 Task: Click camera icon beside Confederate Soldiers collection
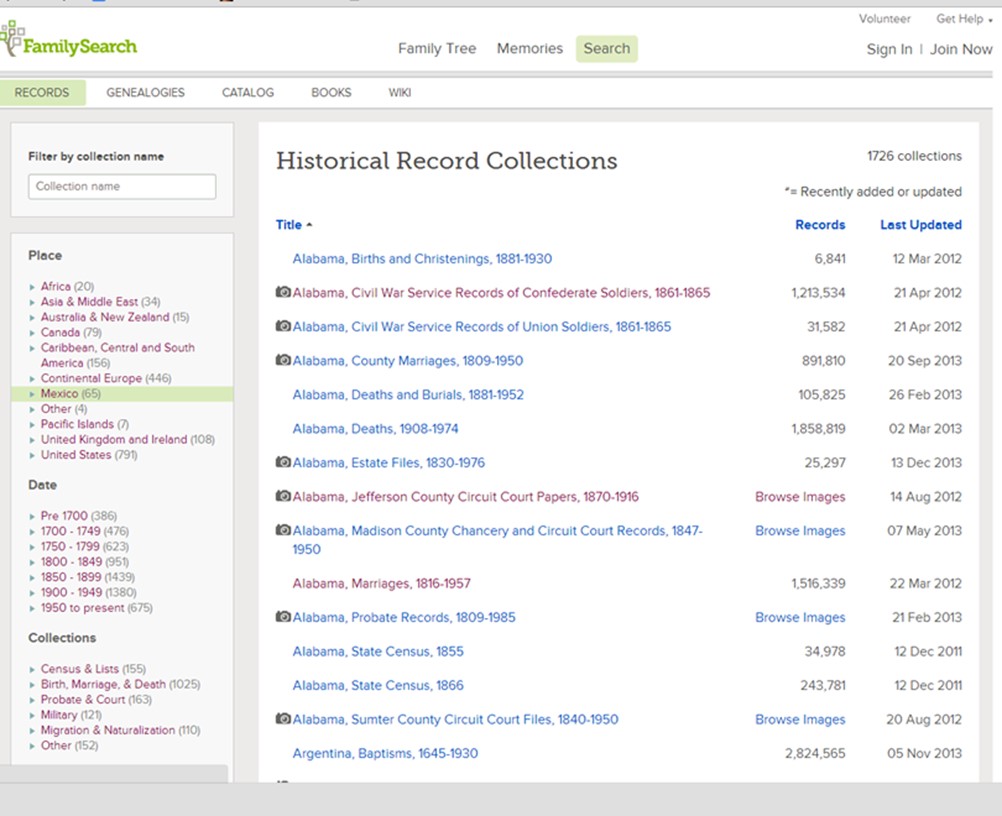click(283, 292)
